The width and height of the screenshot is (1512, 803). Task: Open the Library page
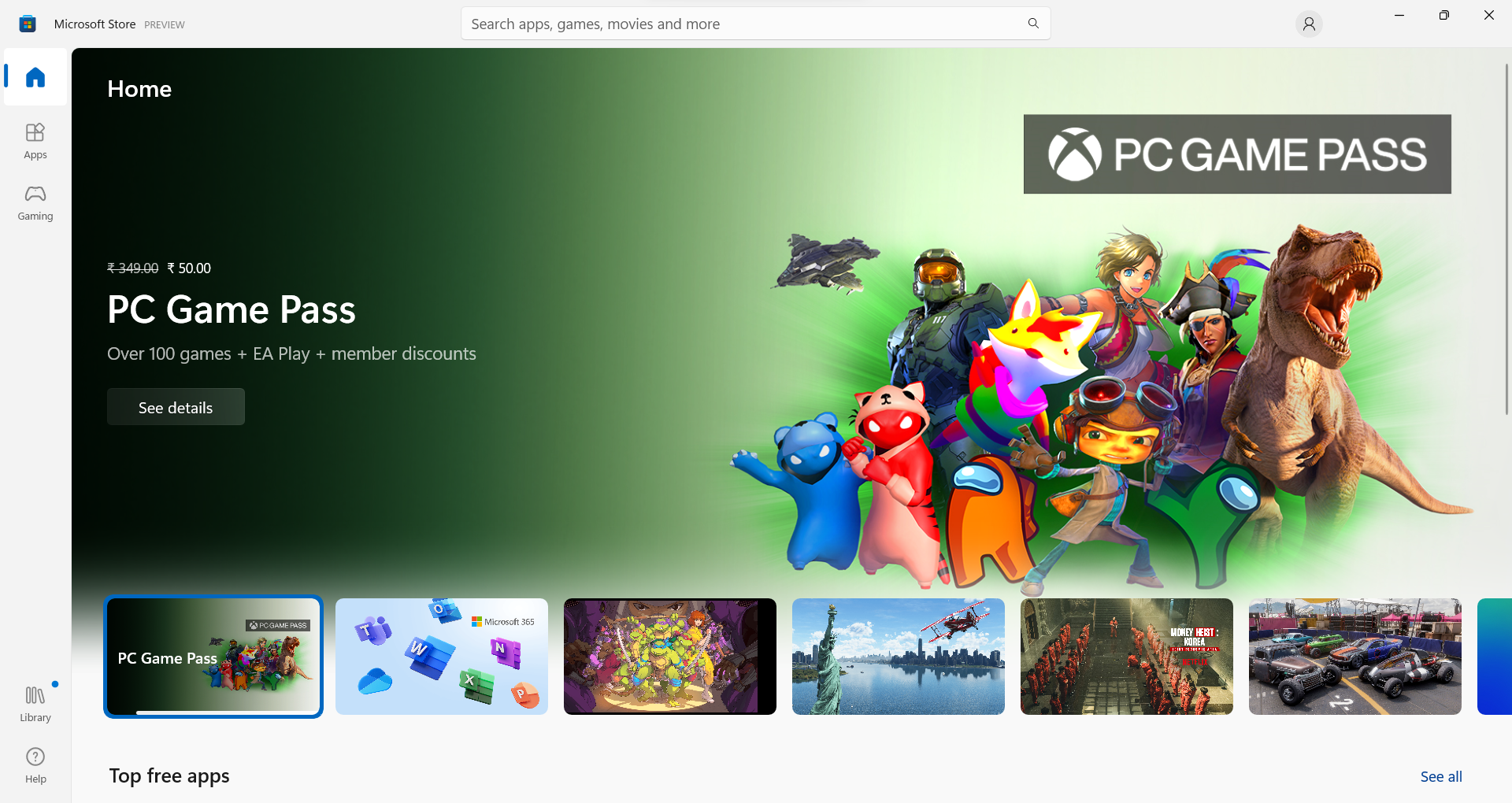(35, 704)
